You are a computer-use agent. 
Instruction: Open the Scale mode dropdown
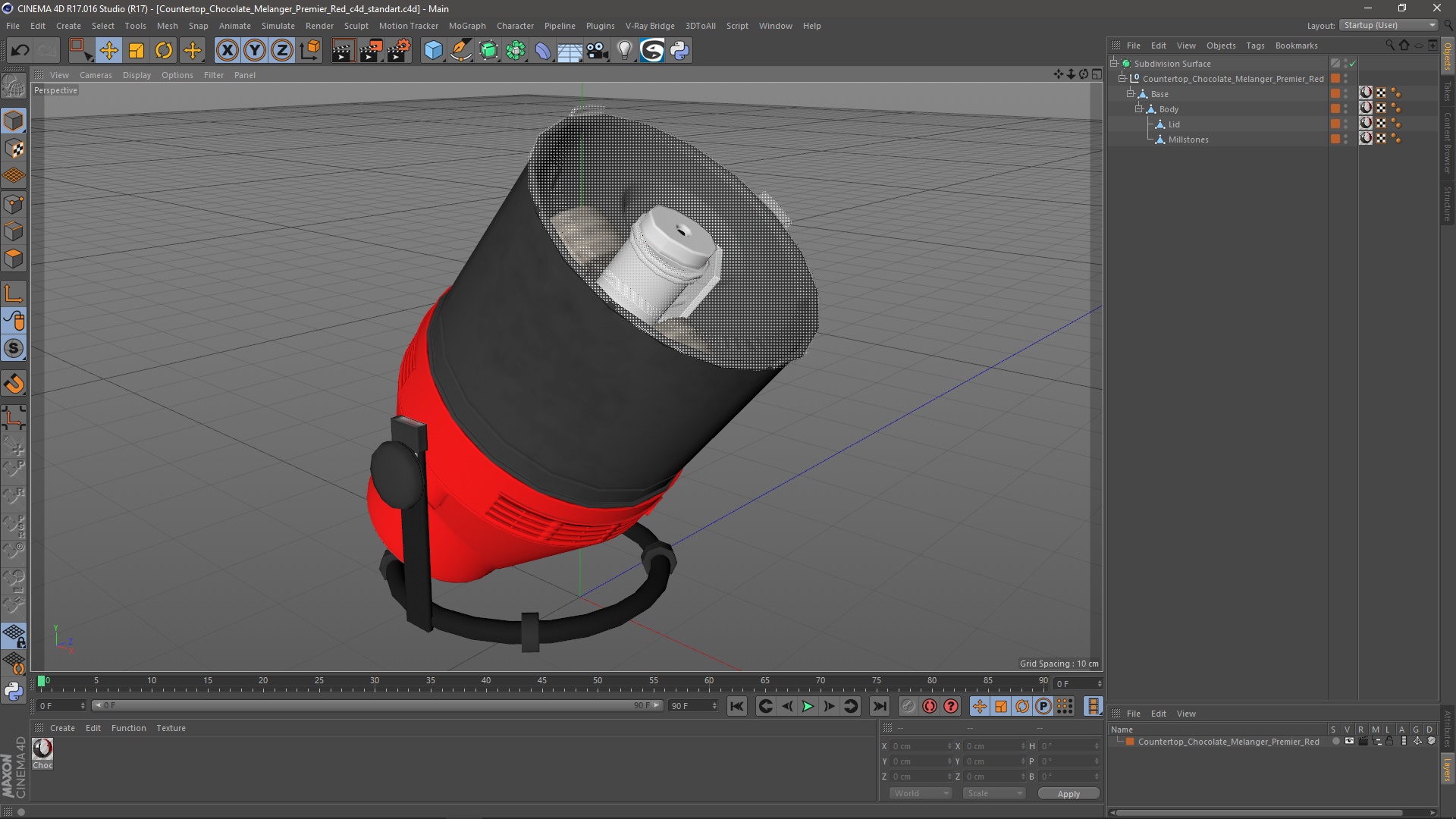[994, 793]
